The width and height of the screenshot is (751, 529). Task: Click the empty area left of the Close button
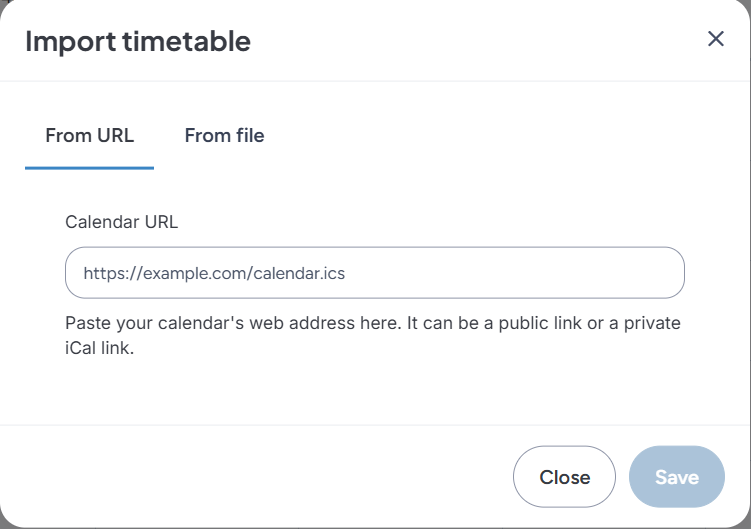coord(300,477)
